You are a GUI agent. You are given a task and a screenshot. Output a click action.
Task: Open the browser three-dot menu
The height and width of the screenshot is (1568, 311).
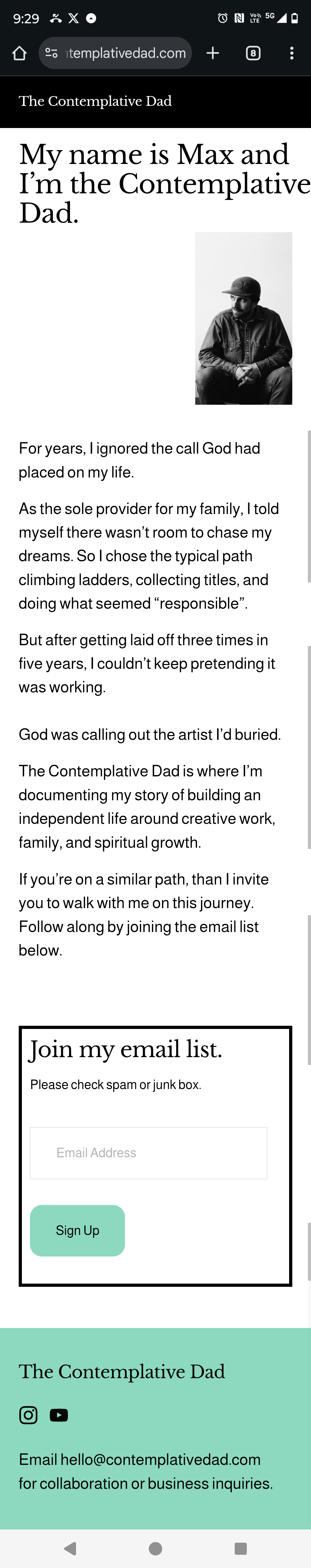point(292,54)
